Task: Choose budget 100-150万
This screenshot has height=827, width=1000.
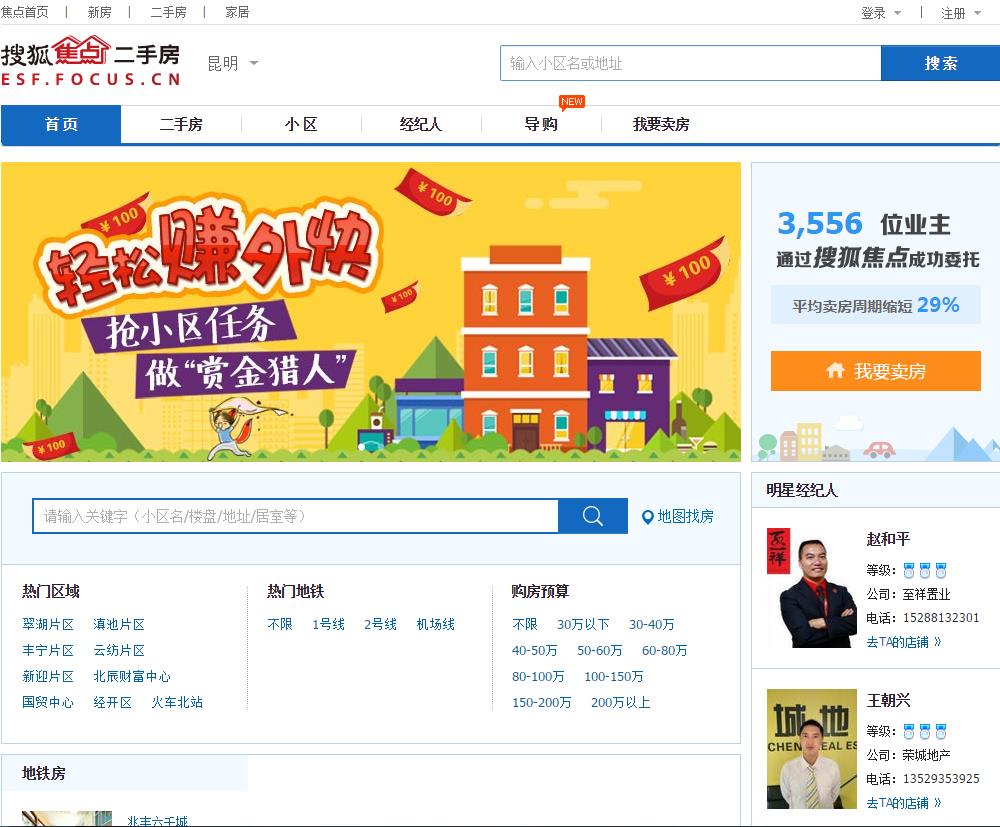Action: (x=614, y=677)
